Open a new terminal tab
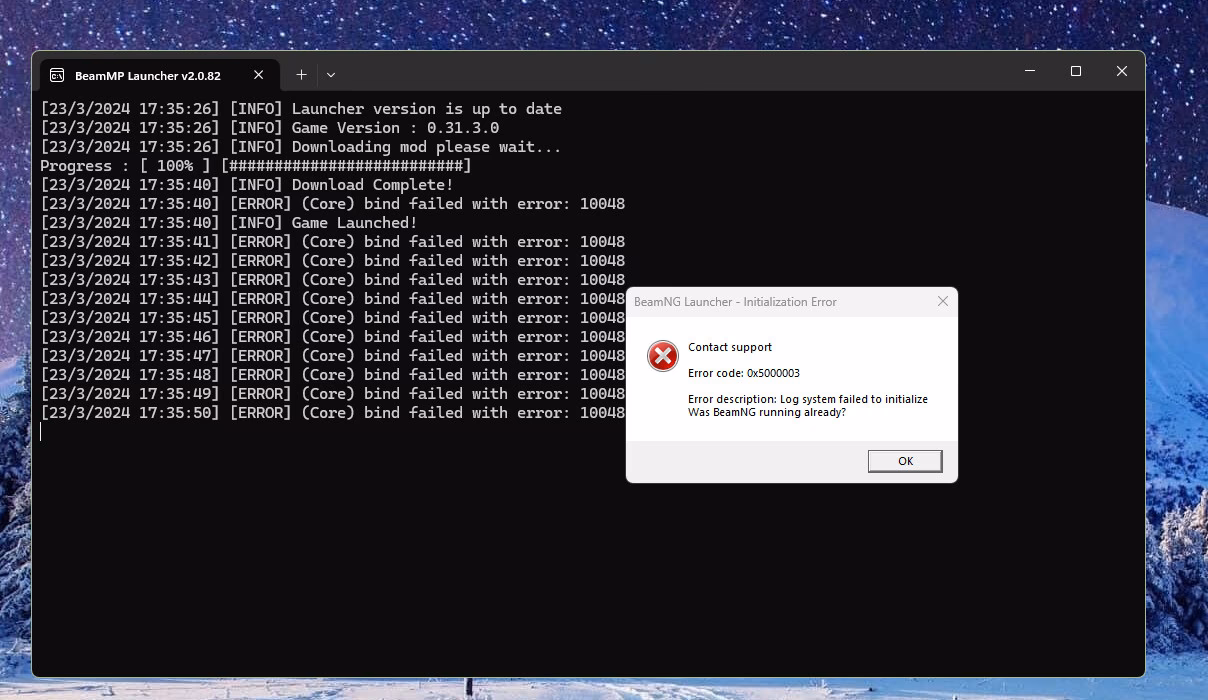The width and height of the screenshot is (1208, 700). coord(301,74)
